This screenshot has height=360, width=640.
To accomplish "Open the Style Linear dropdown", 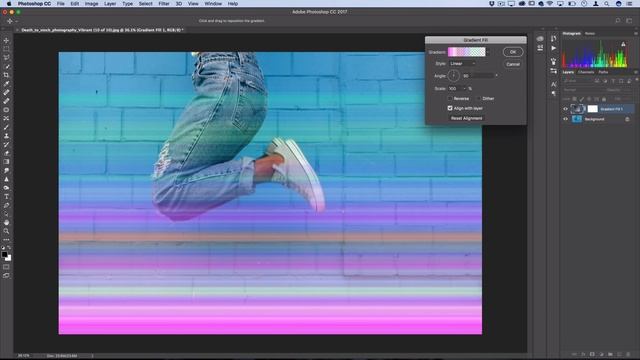I will click(x=462, y=64).
